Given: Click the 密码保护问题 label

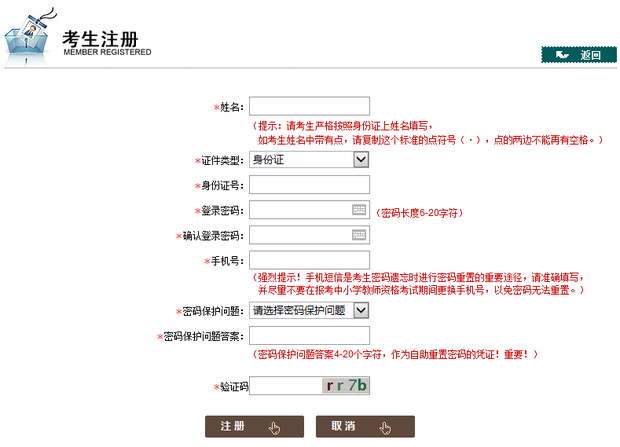Looking at the screenshot, I should tap(210, 311).
